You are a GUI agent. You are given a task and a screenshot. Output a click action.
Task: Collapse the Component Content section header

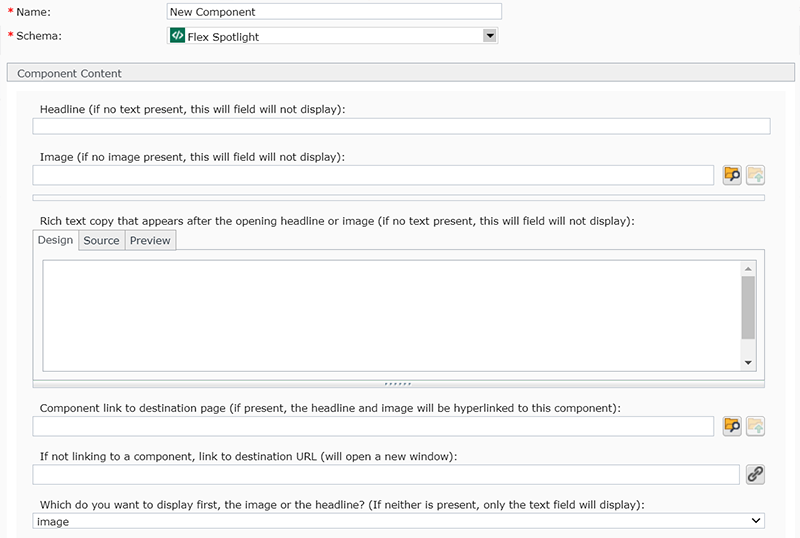point(70,73)
